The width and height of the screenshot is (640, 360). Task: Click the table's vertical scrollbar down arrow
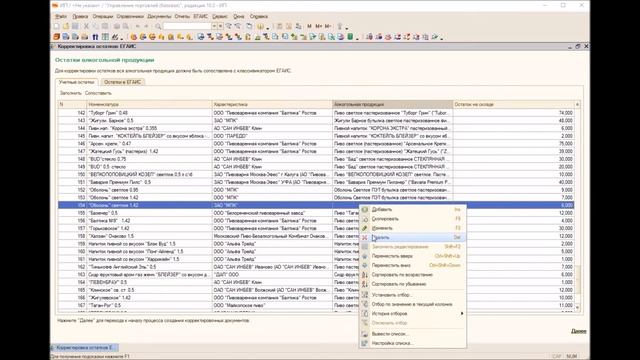[x=577, y=307]
